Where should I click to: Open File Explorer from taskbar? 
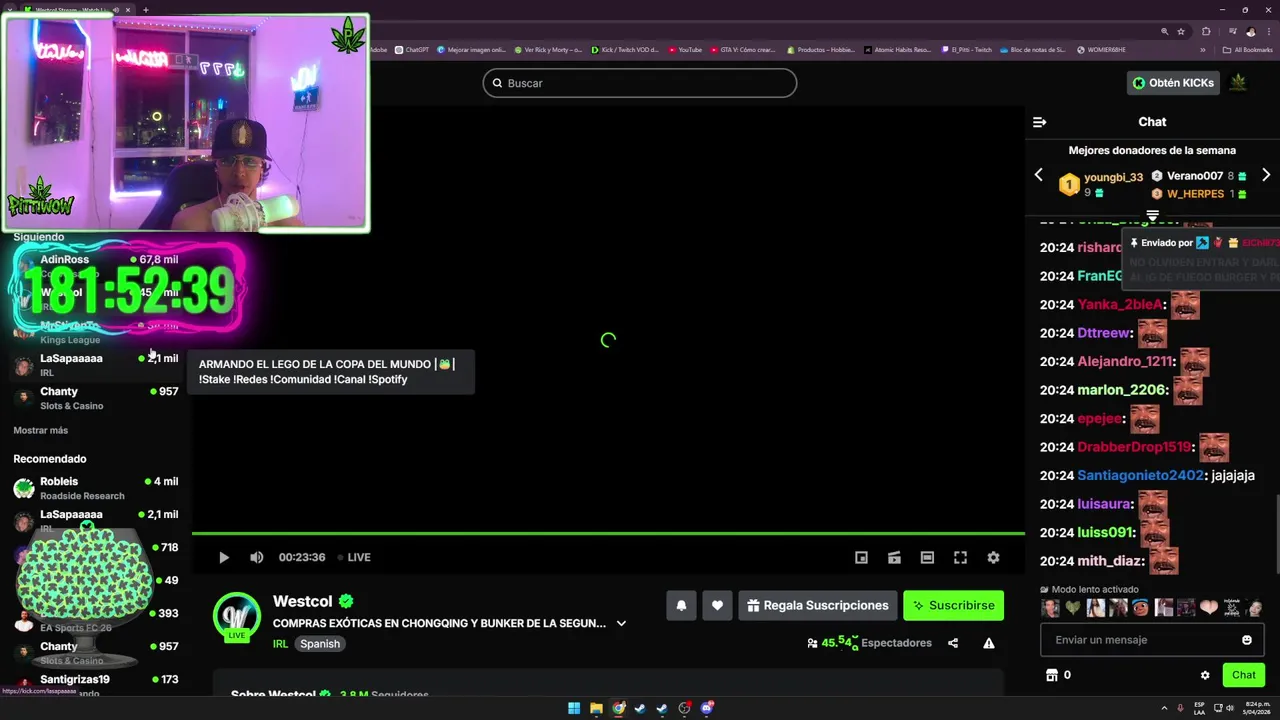pyautogui.click(x=596, y=708)
